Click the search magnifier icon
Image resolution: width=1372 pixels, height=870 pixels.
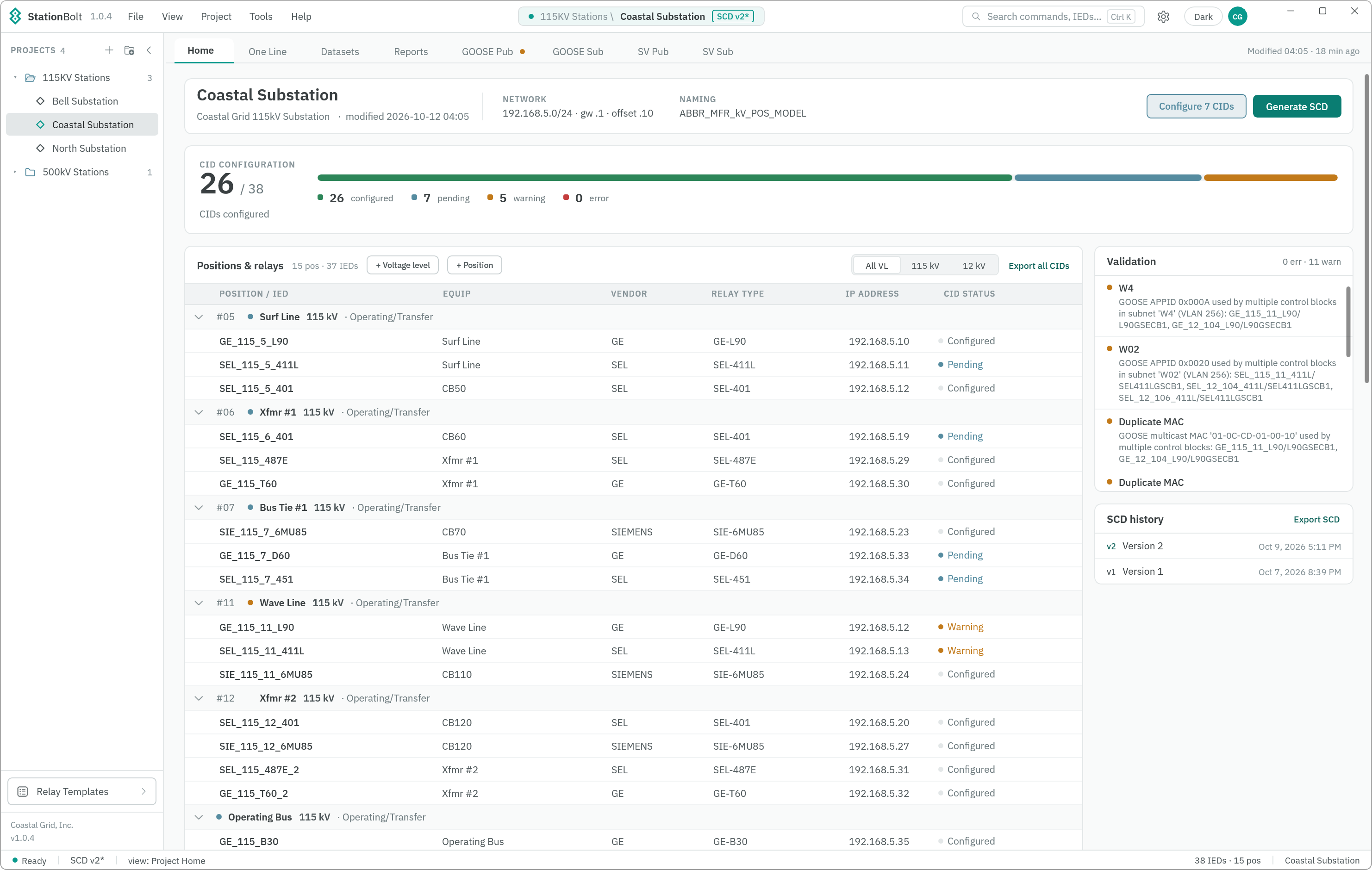975,17
